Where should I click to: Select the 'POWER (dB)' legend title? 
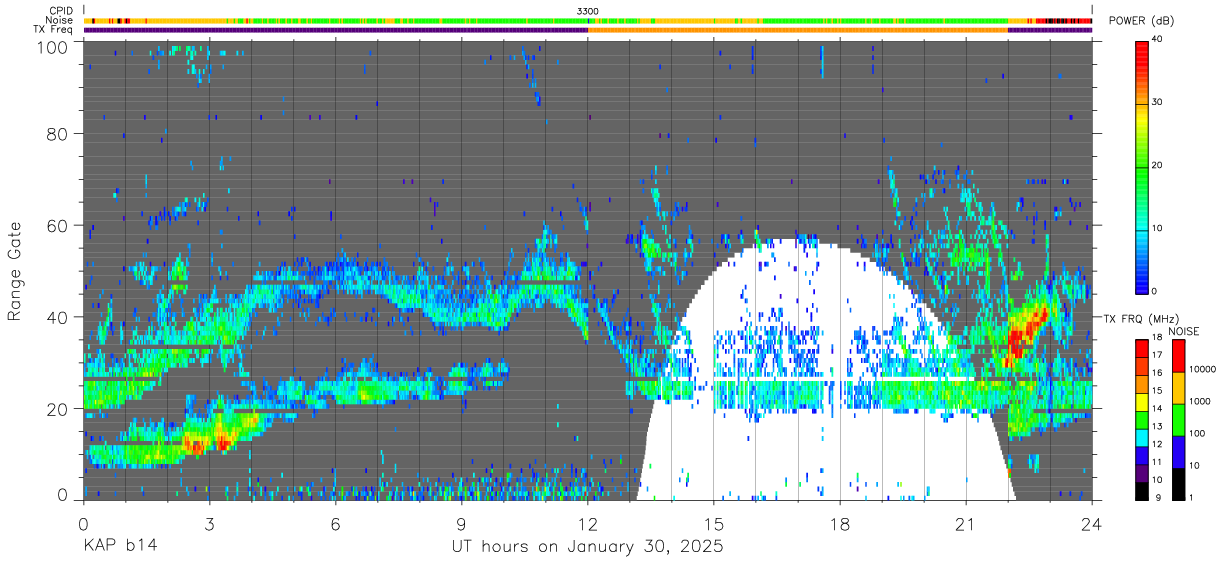1142,21
